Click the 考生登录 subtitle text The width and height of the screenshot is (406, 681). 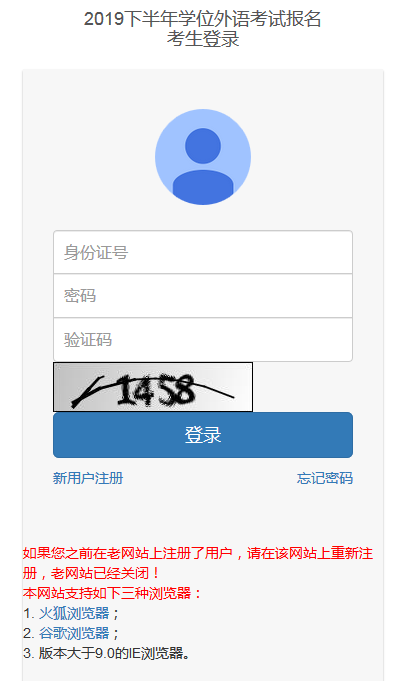coord(203,39)
